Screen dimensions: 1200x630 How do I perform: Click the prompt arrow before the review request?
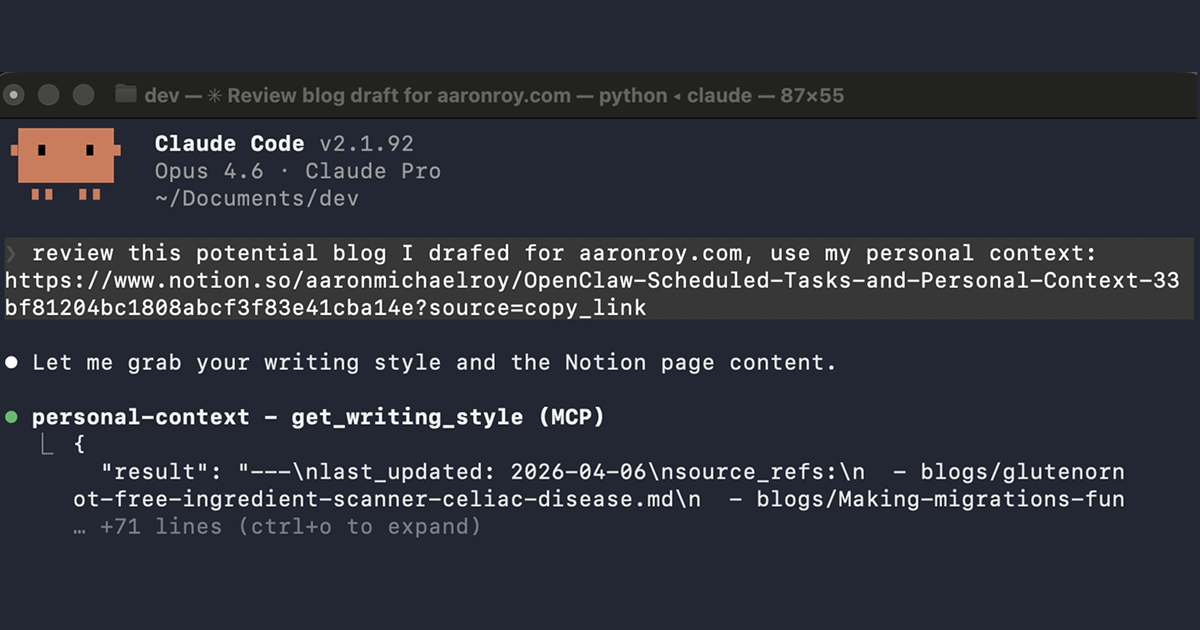[10, 252]
